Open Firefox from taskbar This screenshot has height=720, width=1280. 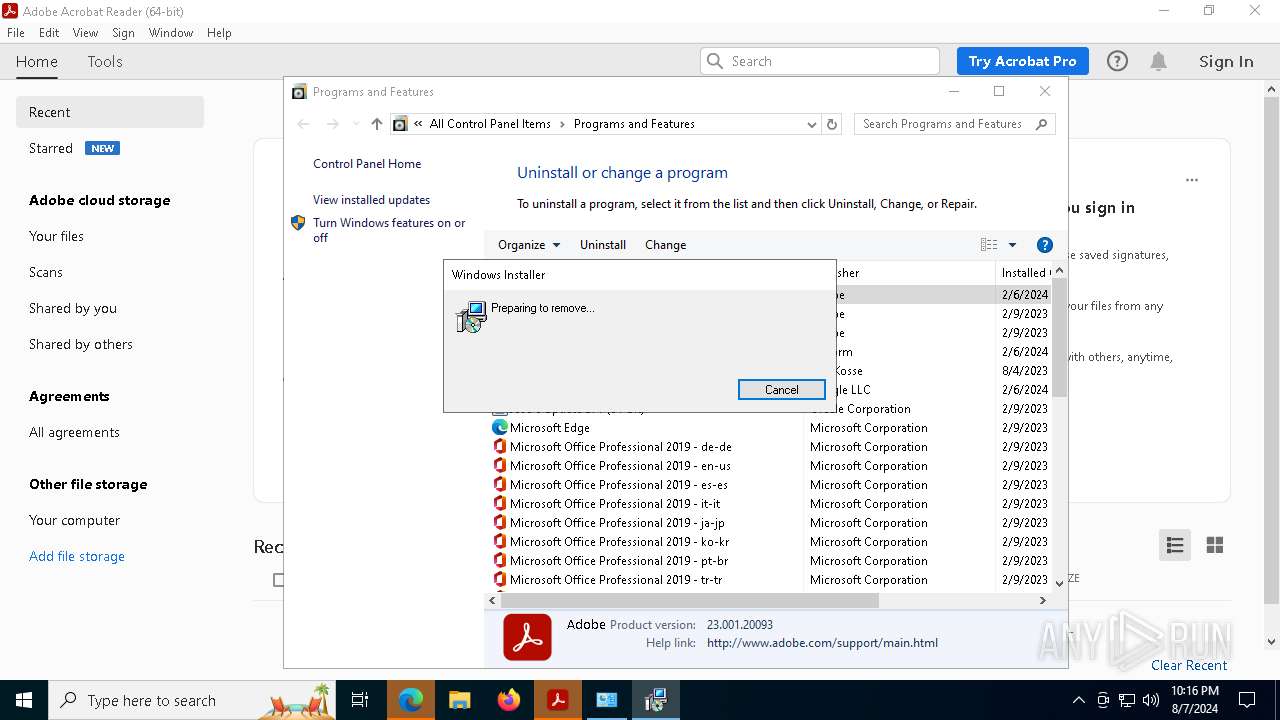coord(509,700)
